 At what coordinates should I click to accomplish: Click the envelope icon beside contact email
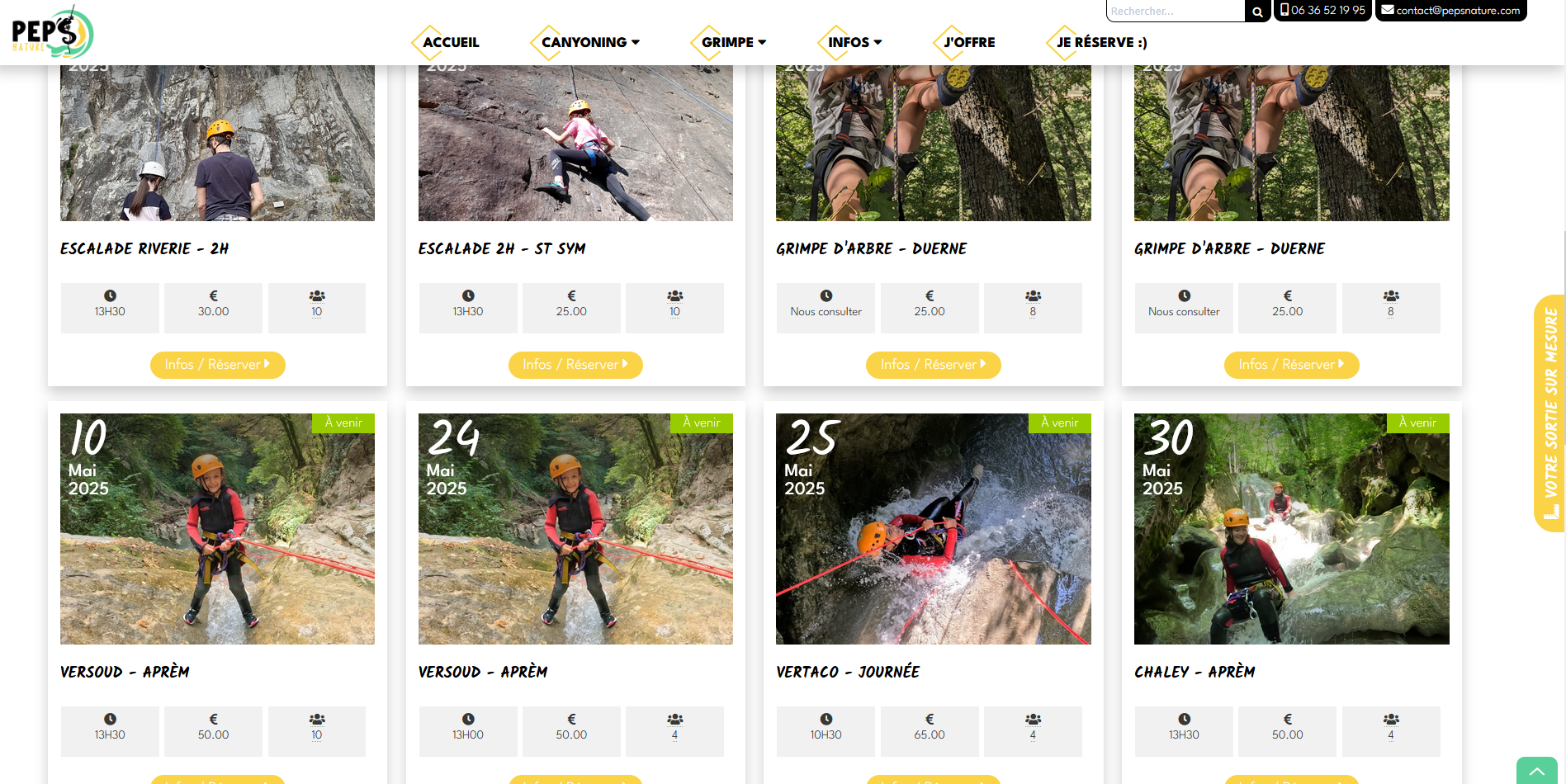point(1388,10)
